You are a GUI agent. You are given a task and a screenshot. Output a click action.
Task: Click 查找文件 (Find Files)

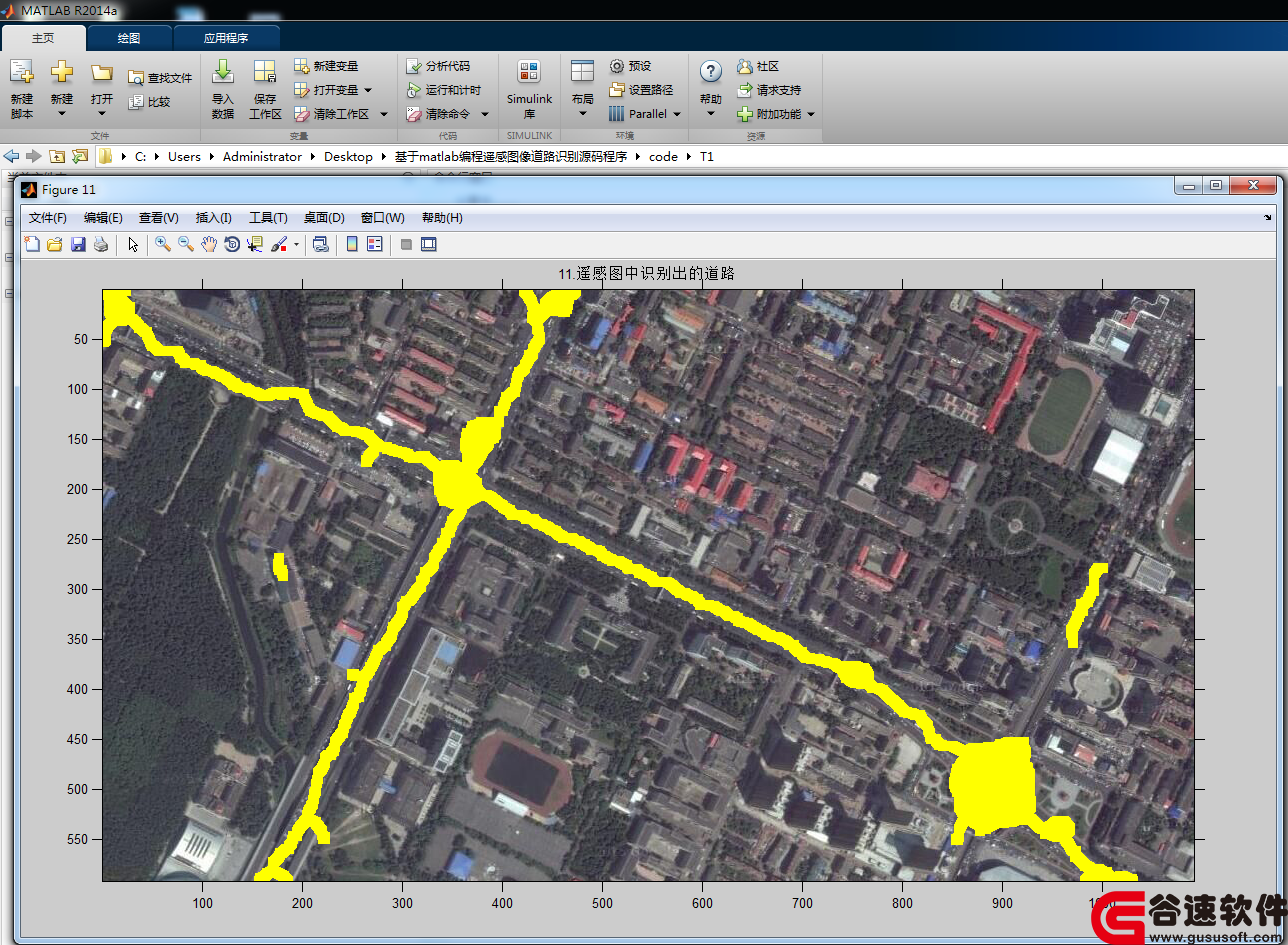pos(160,78)
